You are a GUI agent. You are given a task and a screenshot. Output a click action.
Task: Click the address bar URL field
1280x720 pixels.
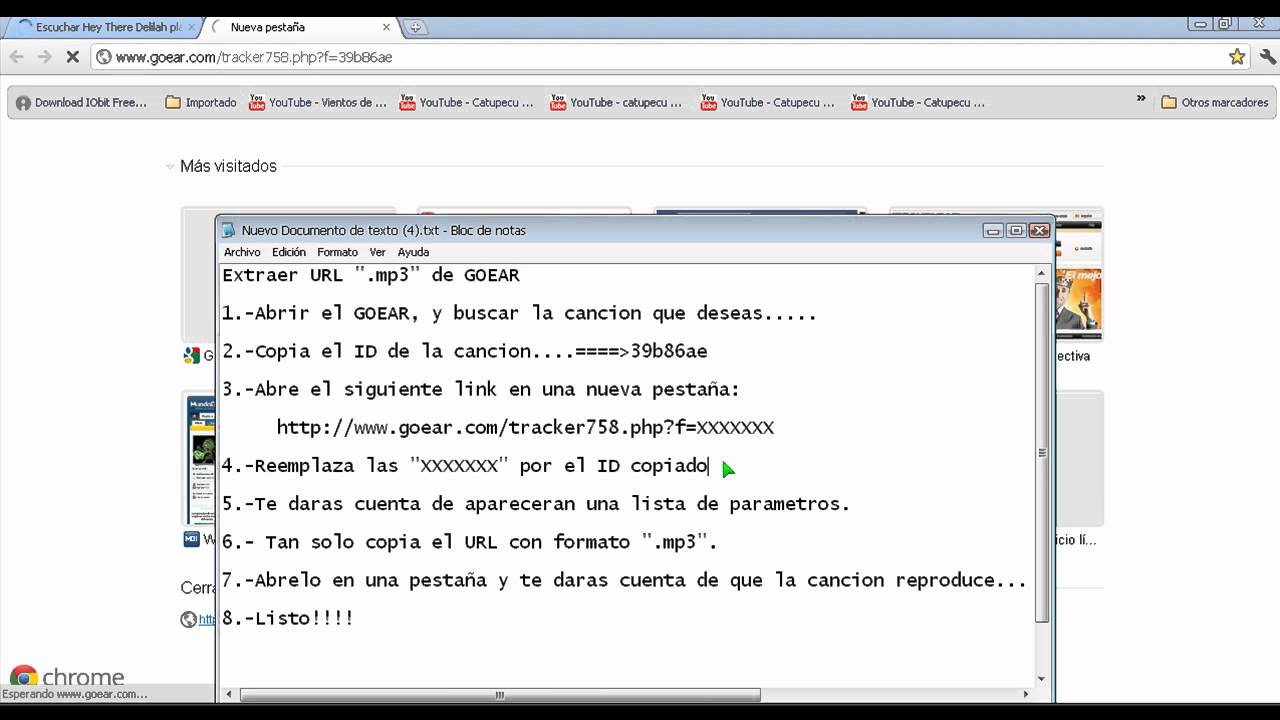[x=660, y=57]
